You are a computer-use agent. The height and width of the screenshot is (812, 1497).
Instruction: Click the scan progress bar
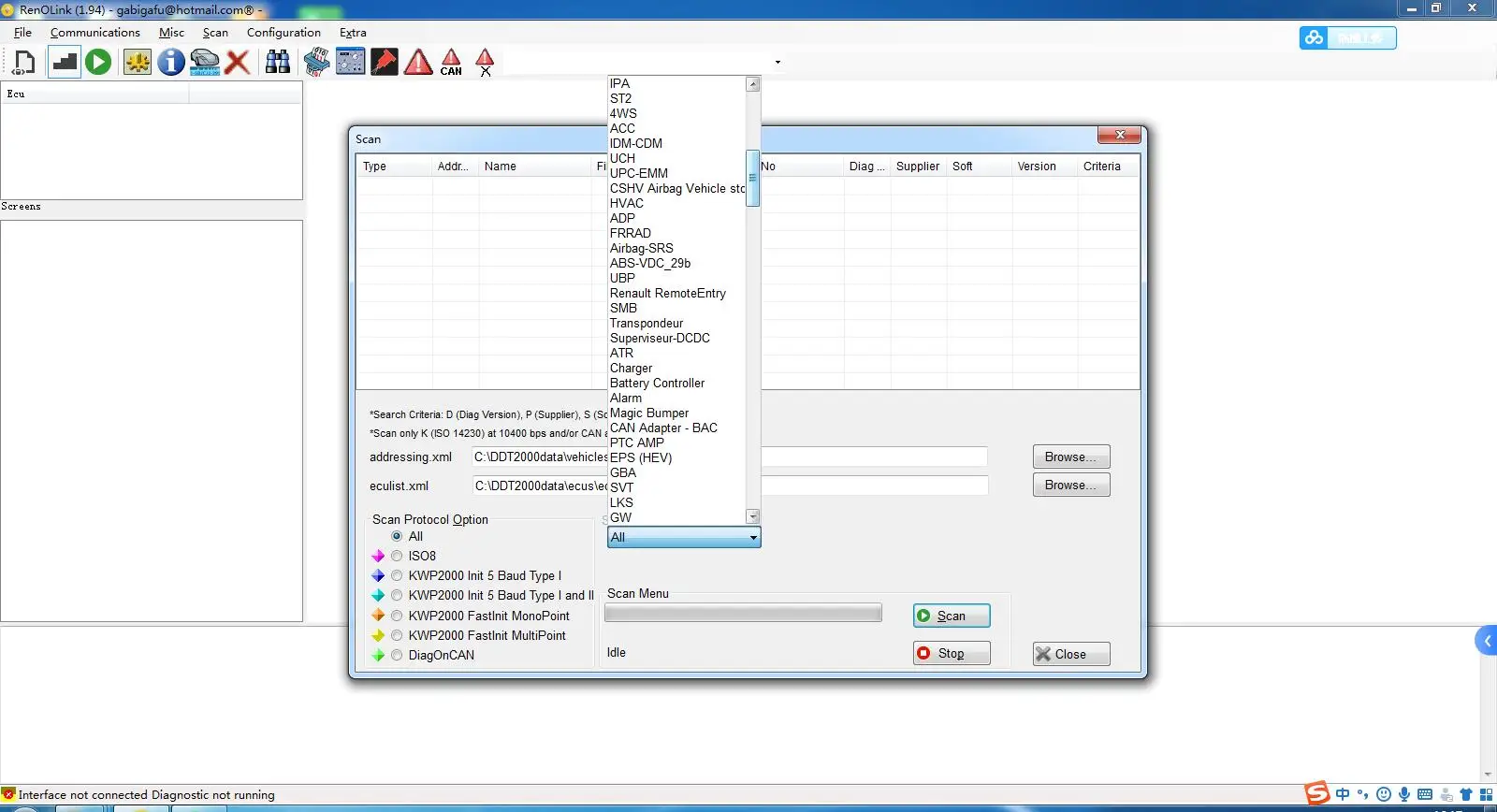coord(743,614)
